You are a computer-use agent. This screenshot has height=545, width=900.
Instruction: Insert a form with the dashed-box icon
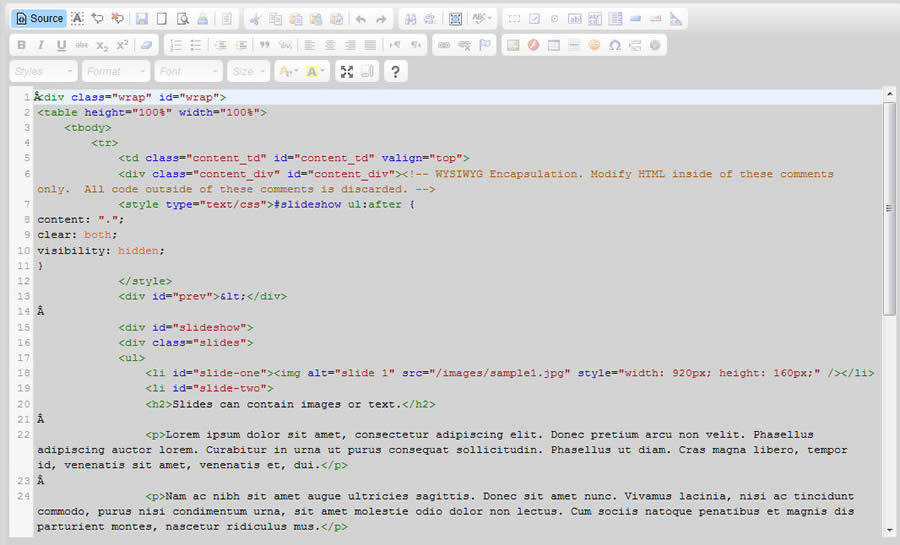(x=514, y=19)
